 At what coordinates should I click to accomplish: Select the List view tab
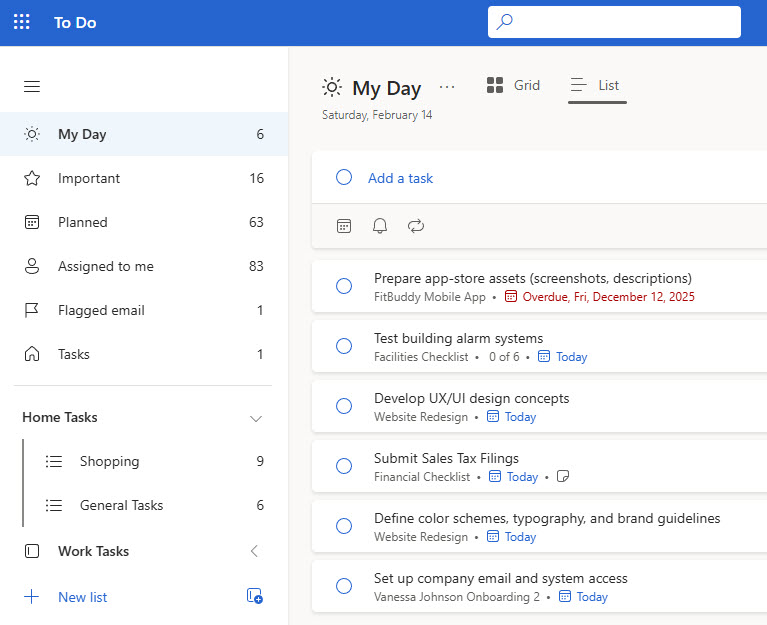597,86
